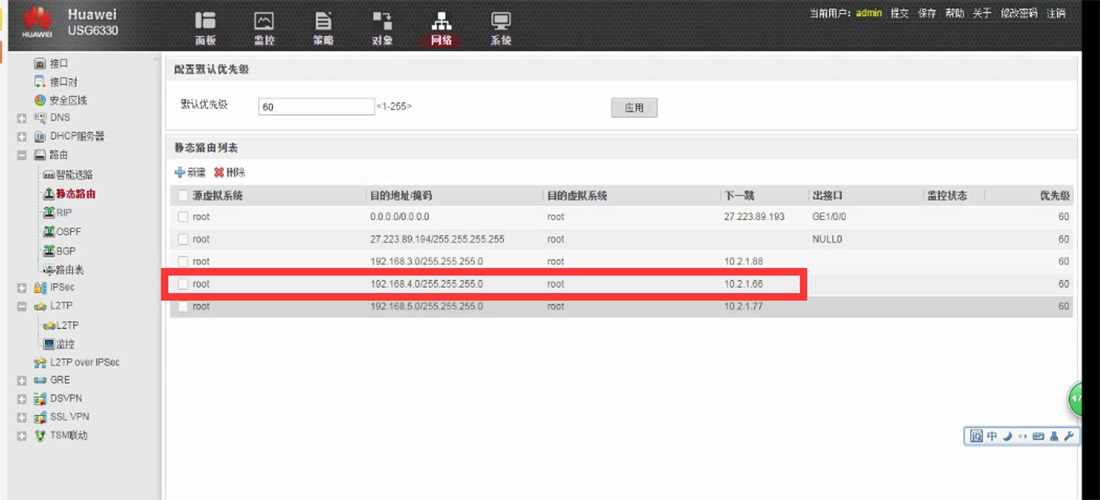
Task: Collapse the 路由 routing tree node
Action: (x=22, y=156)
